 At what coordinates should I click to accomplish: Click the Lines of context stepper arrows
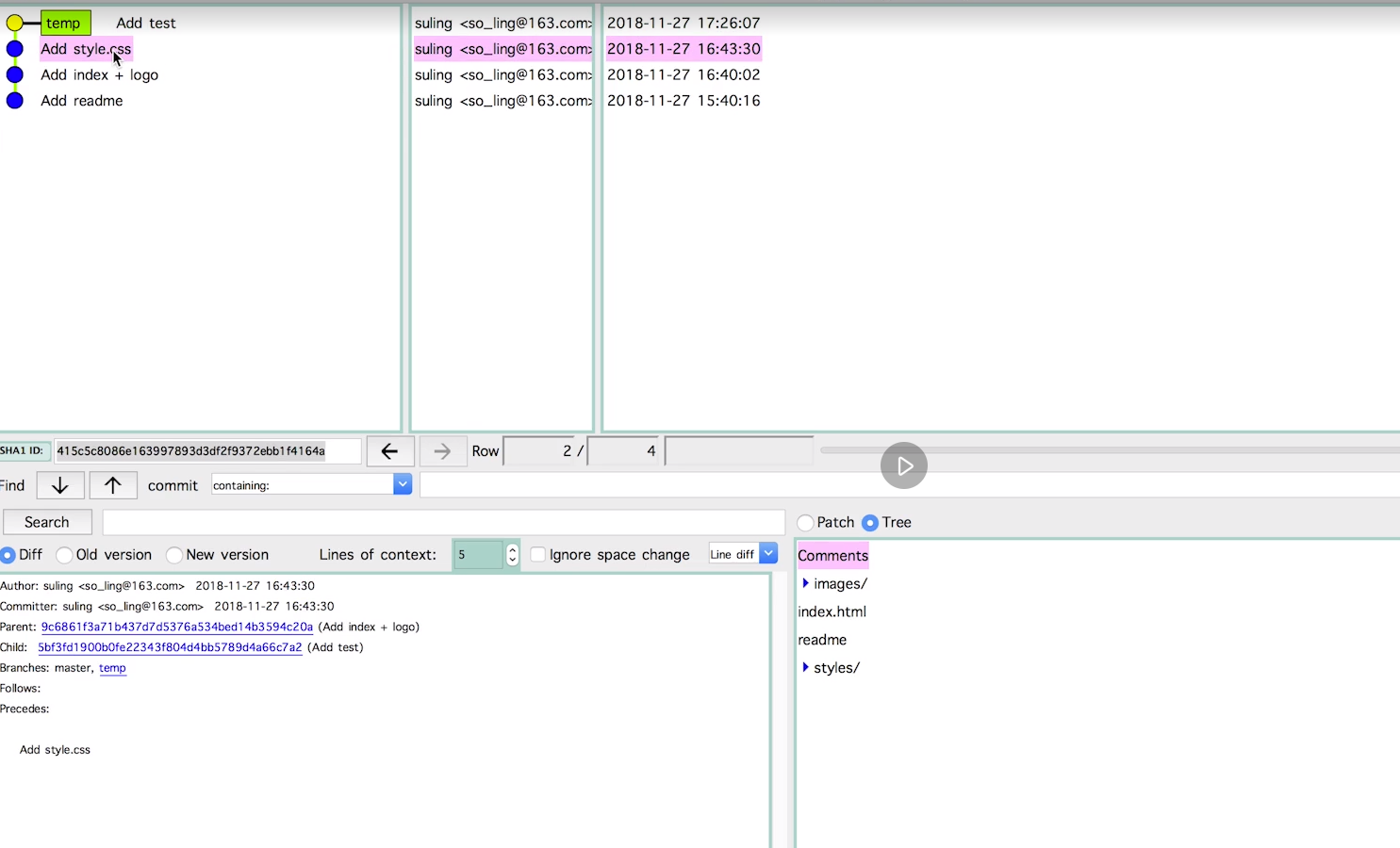[x=512, y=555]
